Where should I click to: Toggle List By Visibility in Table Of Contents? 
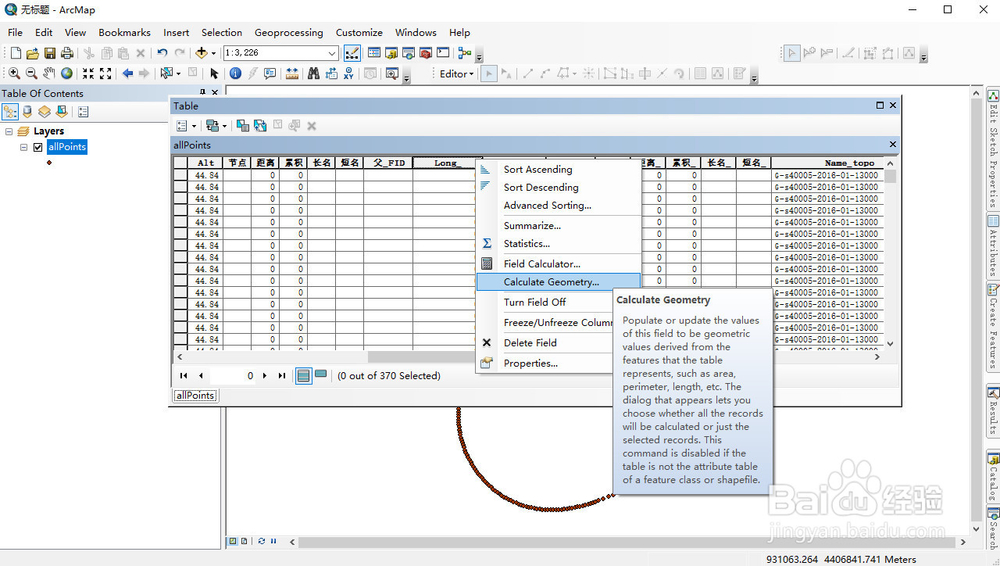(44, 112)
